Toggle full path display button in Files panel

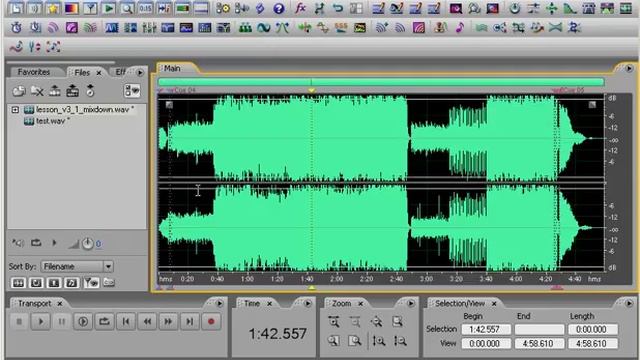point(109,282)
